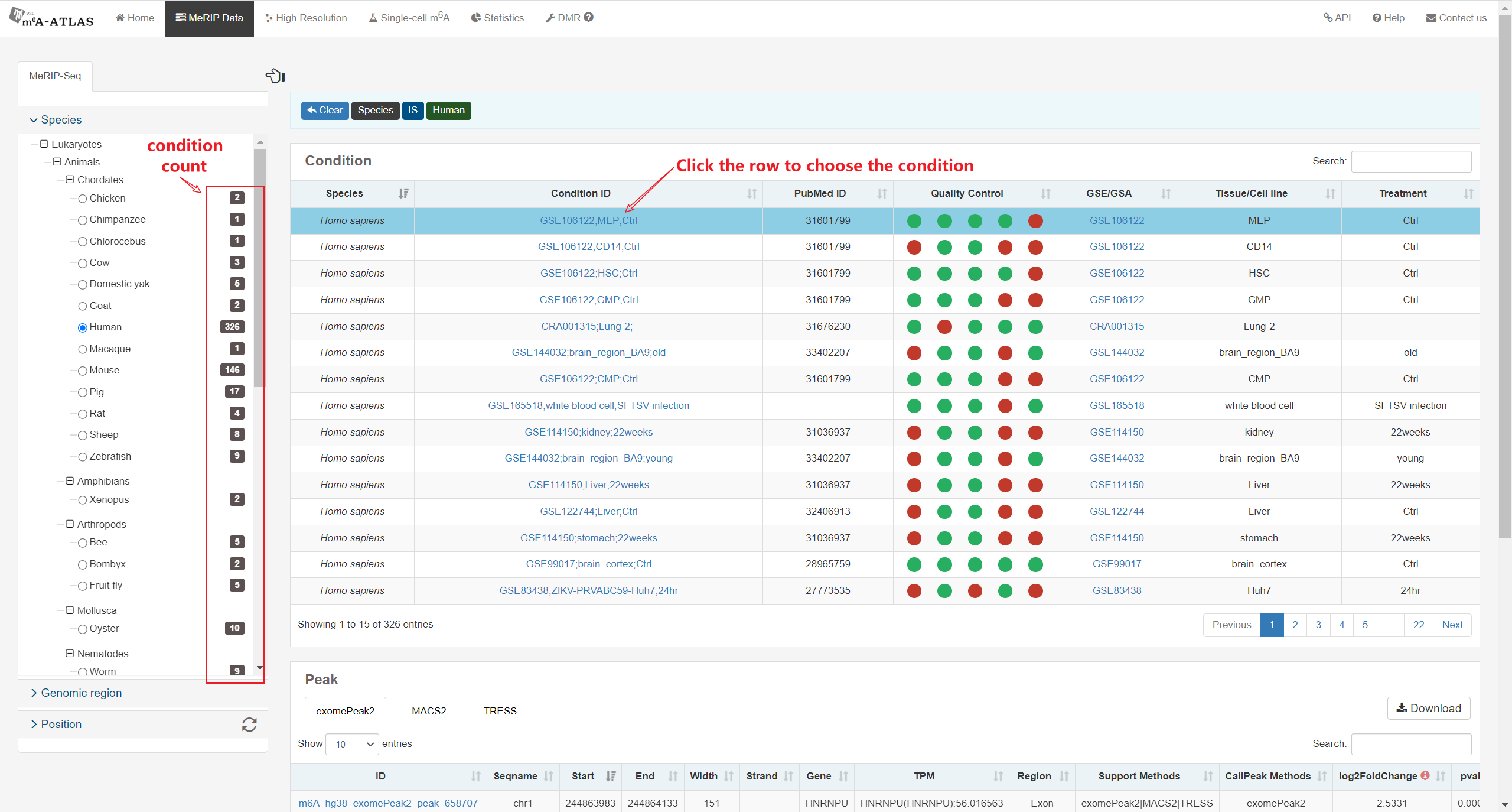Select the Fruit fly radio button

point(83,586)
